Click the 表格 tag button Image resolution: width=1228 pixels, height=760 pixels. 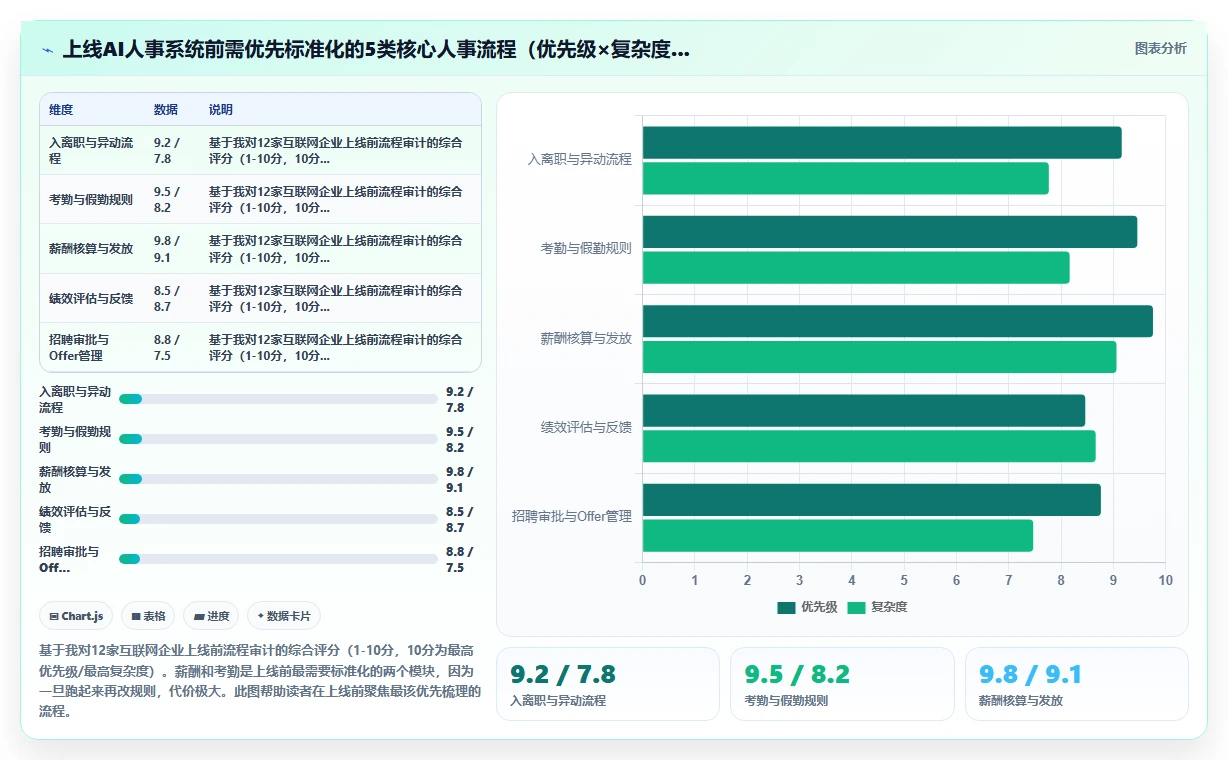click(x=148, y=616)
